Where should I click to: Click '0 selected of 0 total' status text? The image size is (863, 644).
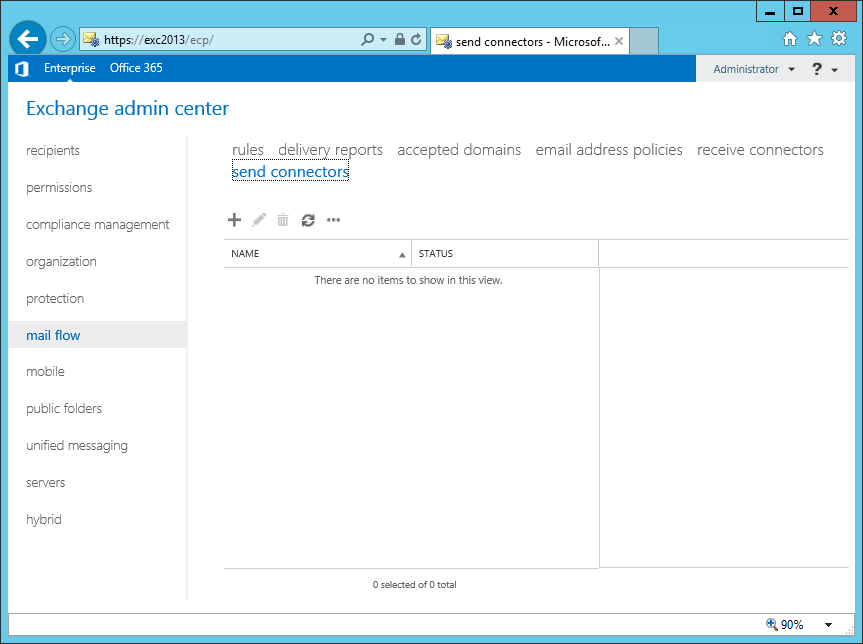[414, 585]
